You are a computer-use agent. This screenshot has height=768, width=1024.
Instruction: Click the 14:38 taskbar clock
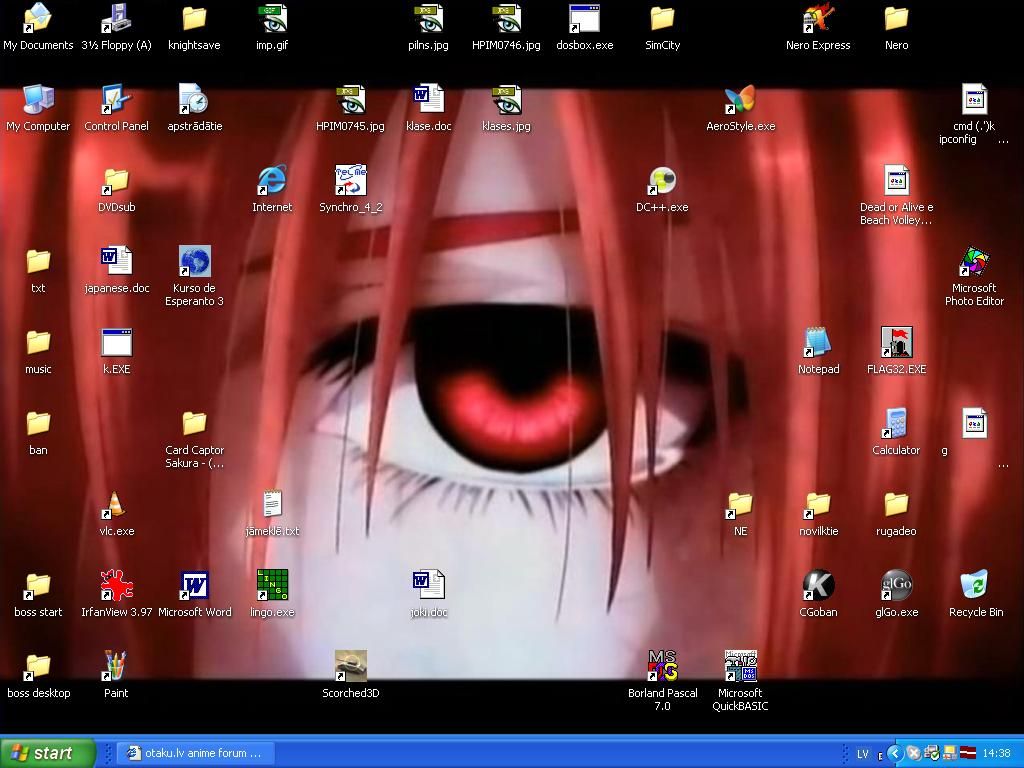(x=996, y=754)
